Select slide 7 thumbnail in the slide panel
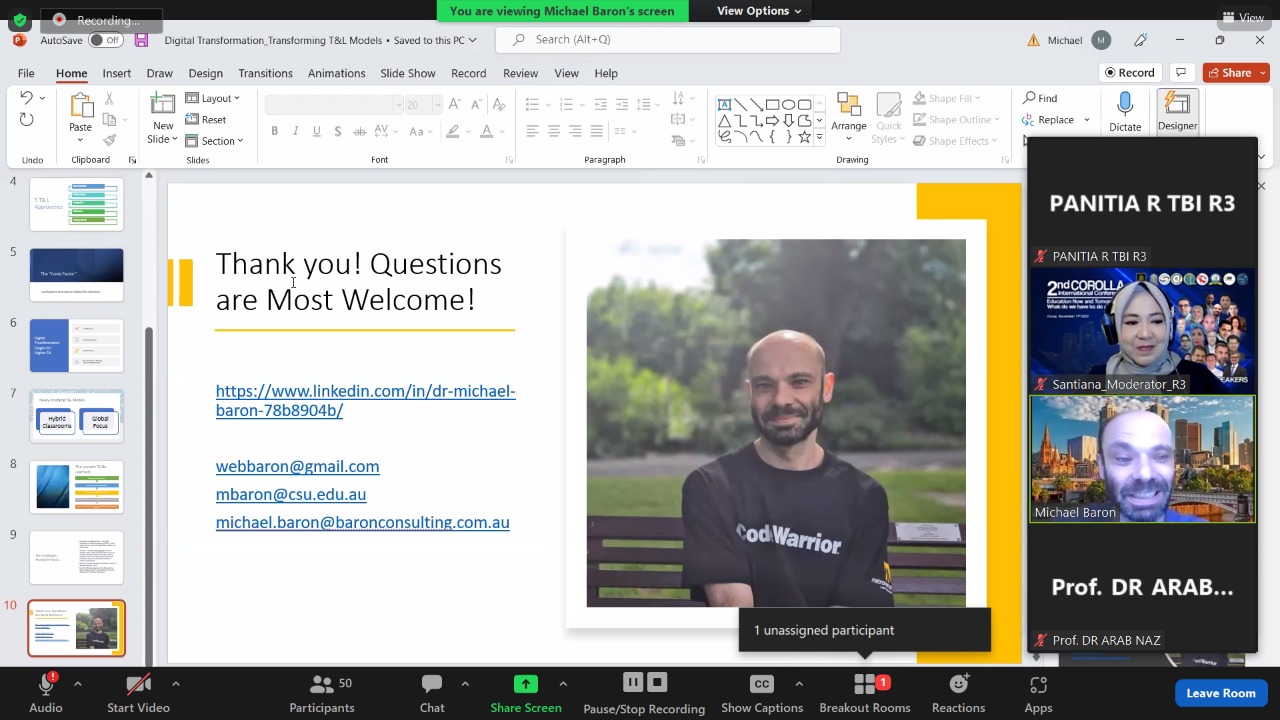1280x720 pixels. click(77, 416)
